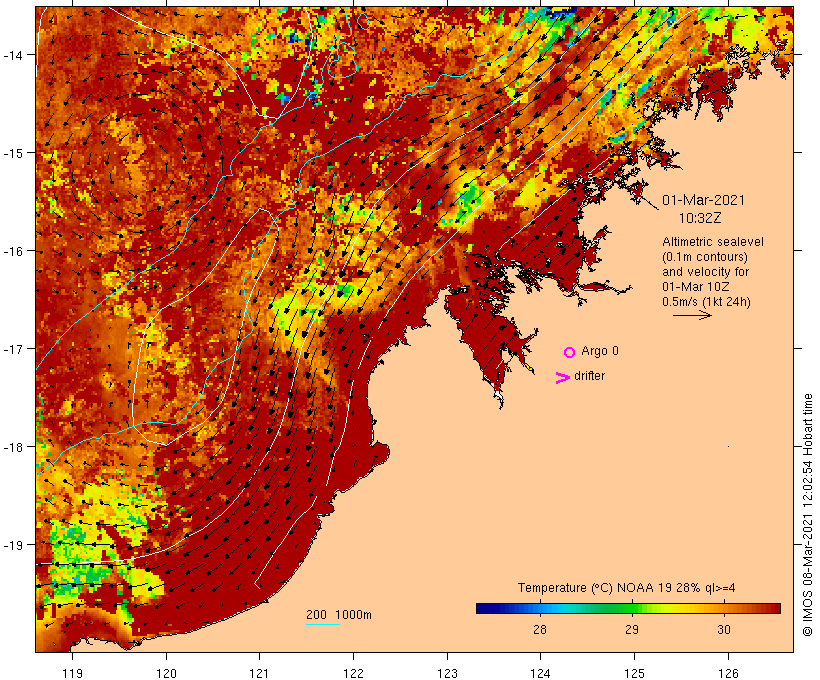Click the longitude label 120
Screen dimensions: 820x680
coord(166,673)
